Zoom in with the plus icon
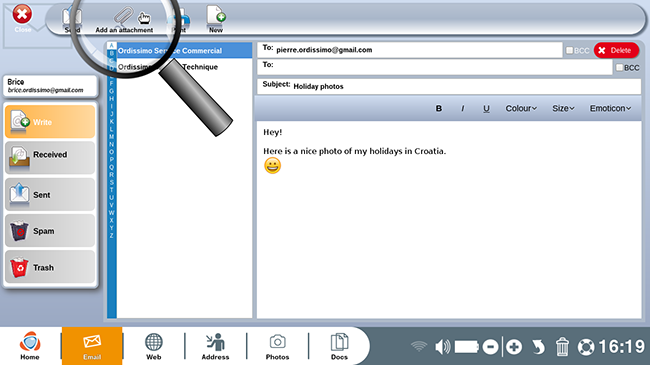The width and height of the screenshot is (650, 365). coord(514,347)
